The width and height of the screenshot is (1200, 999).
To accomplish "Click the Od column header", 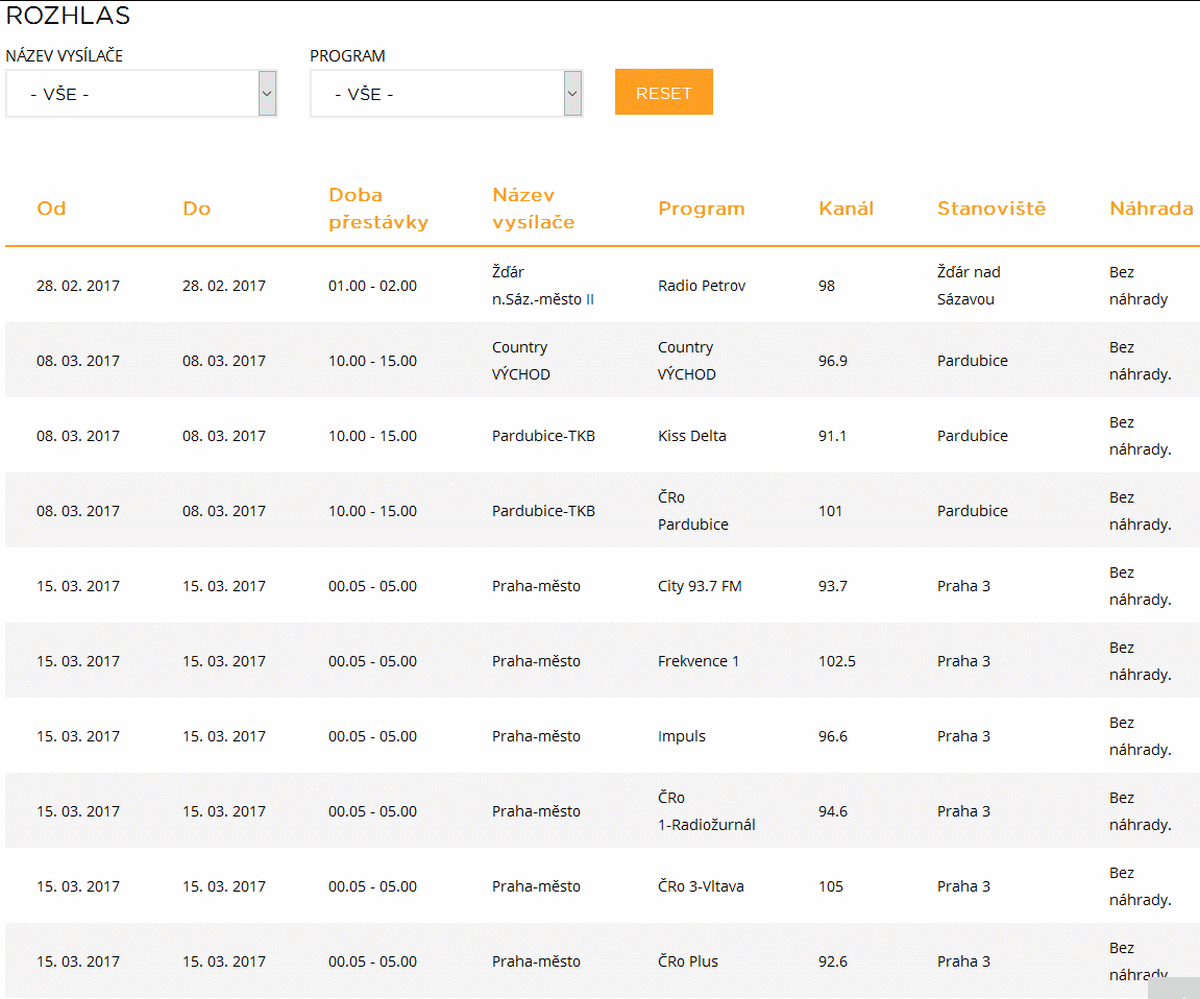I will (52, 209).
